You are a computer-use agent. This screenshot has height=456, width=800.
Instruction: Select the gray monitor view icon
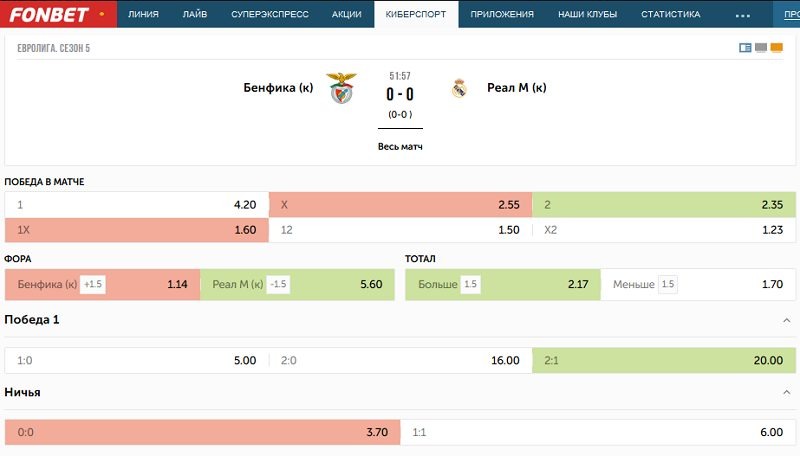[x=761, y=47]
